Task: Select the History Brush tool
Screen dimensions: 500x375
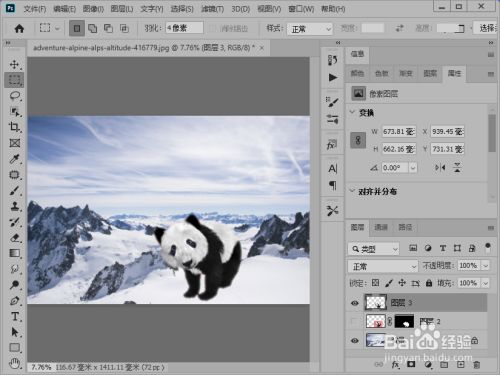Action: click(x=14, y=222)
